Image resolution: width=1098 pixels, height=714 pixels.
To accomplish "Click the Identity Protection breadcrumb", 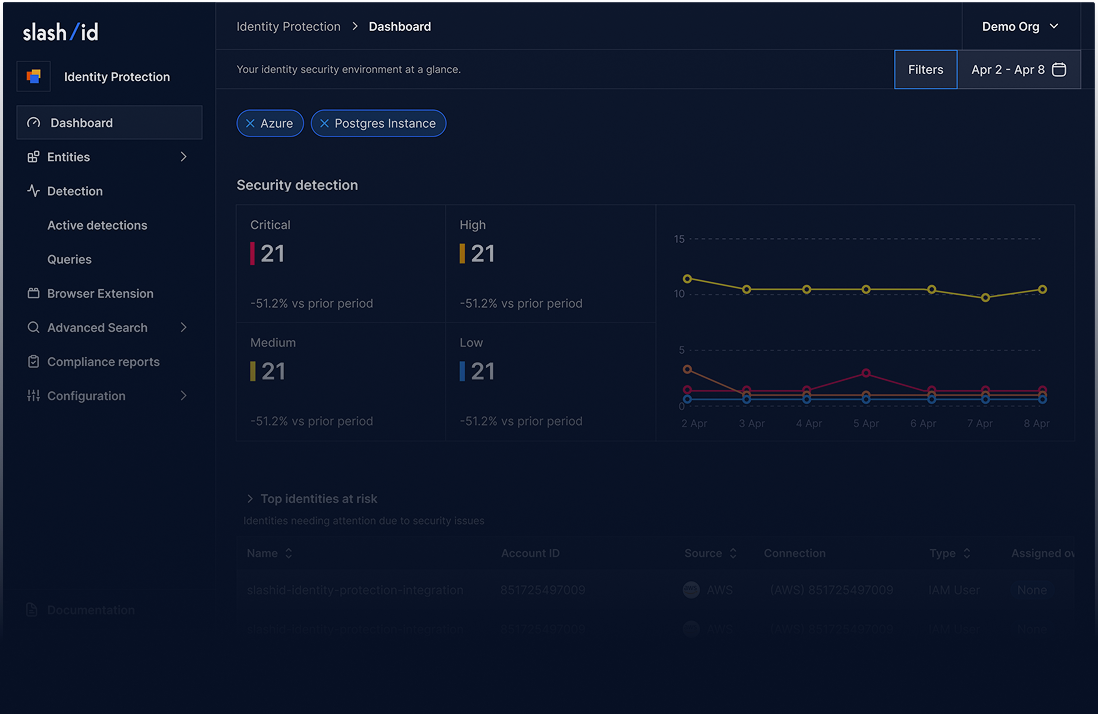I will tap(288, 27).
